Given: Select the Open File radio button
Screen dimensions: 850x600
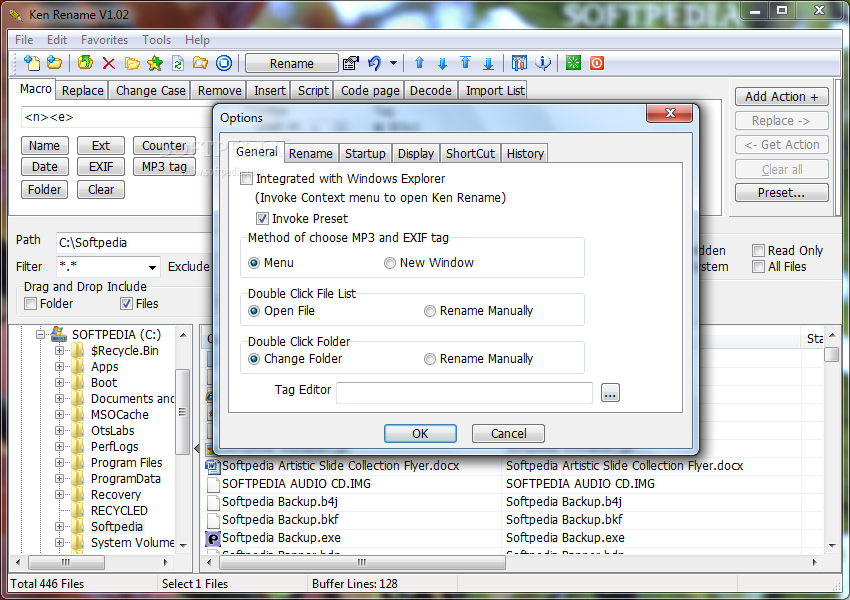Looking at the screenshot, I should [254, 311].
